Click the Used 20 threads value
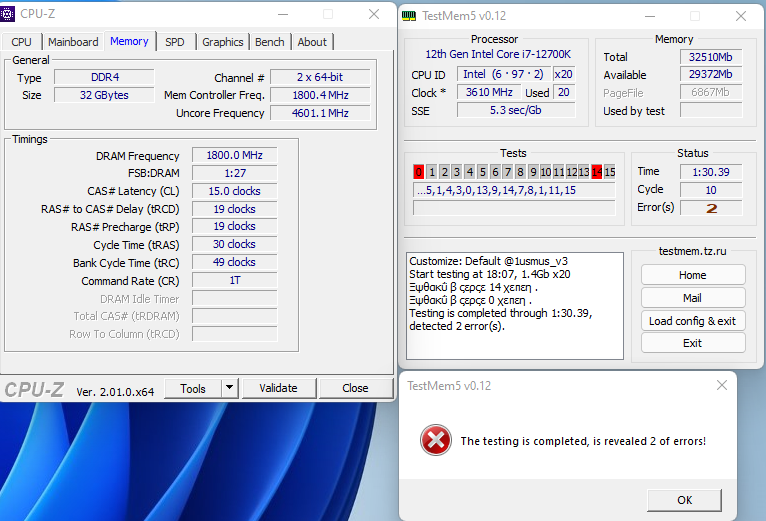Screen dimensions: 766x521 564,92
